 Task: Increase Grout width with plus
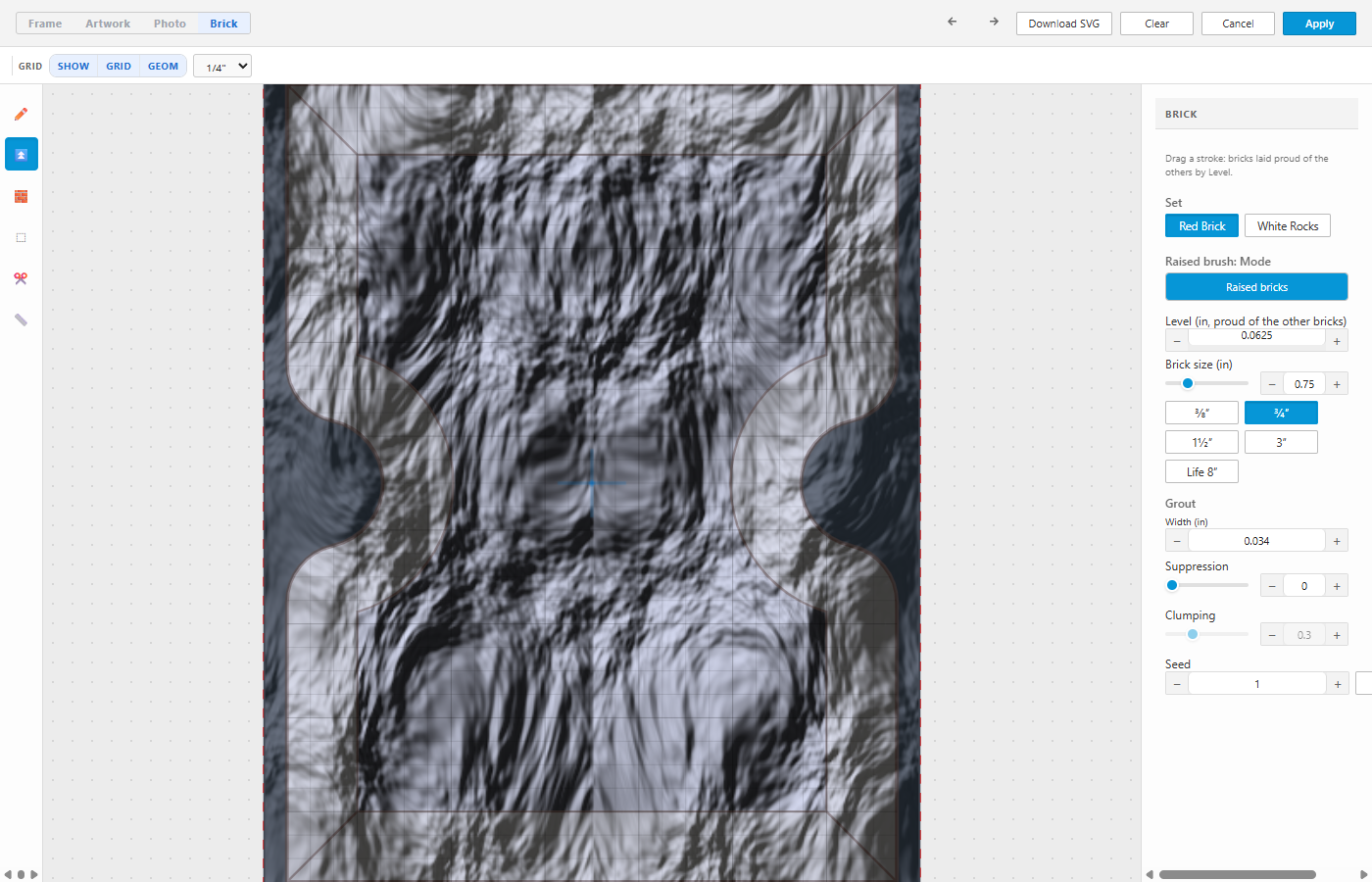1337,541
